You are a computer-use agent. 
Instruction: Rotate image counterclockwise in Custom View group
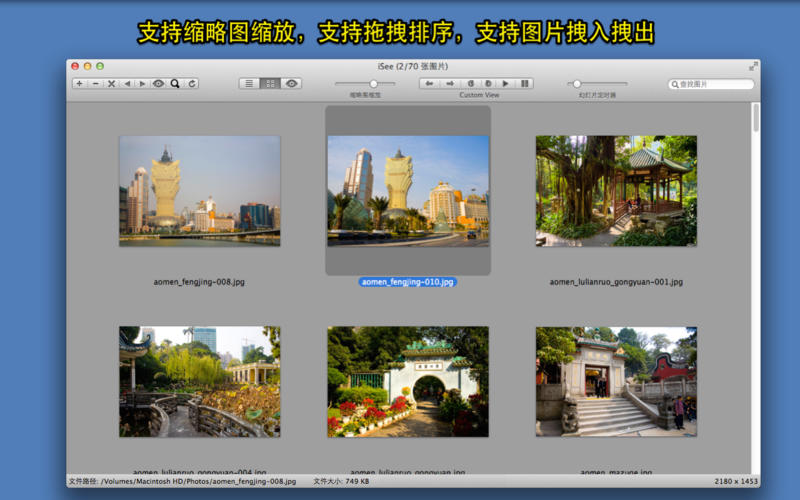(470, 84)
